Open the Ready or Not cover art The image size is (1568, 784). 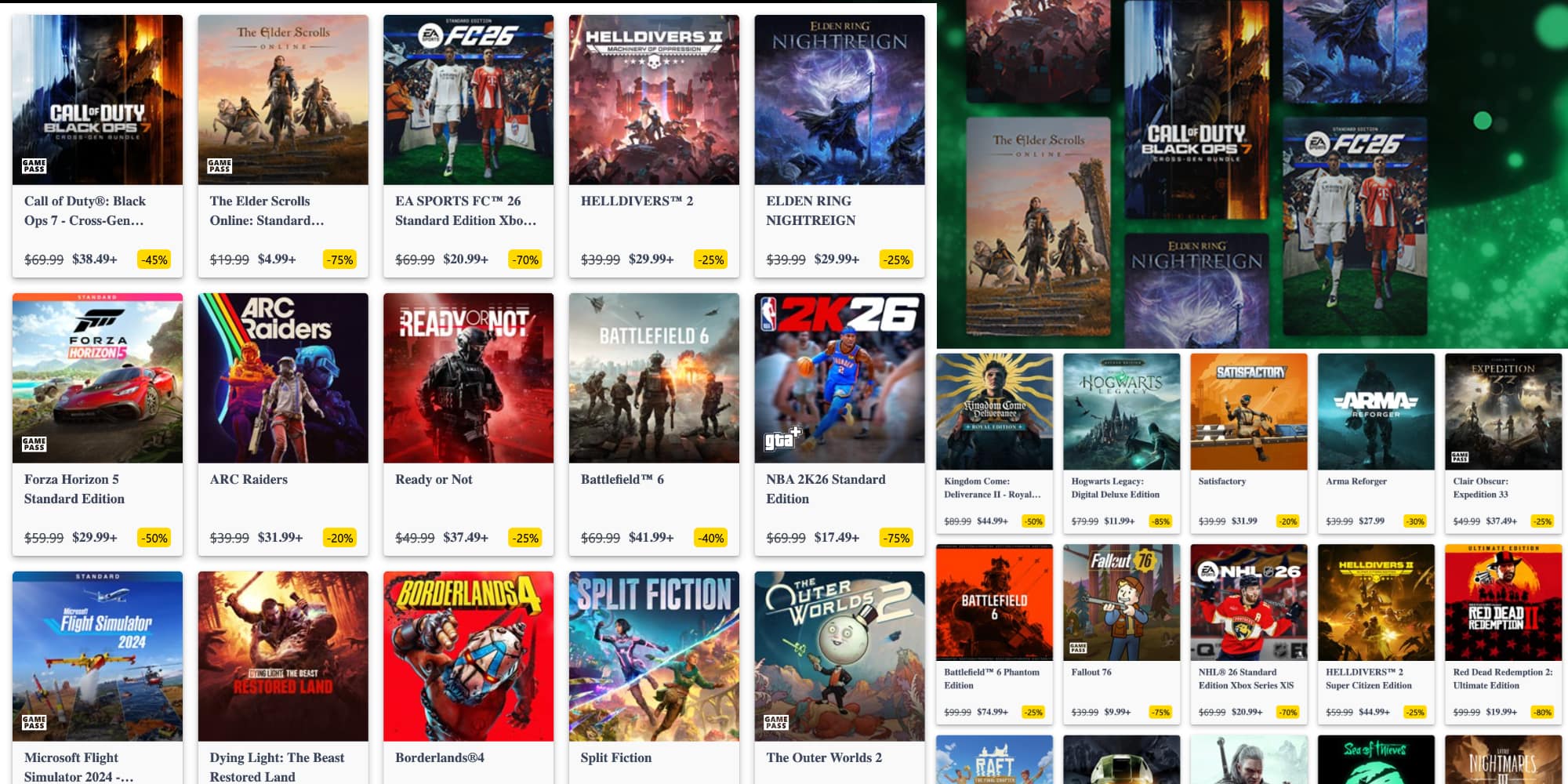point(468,378)
